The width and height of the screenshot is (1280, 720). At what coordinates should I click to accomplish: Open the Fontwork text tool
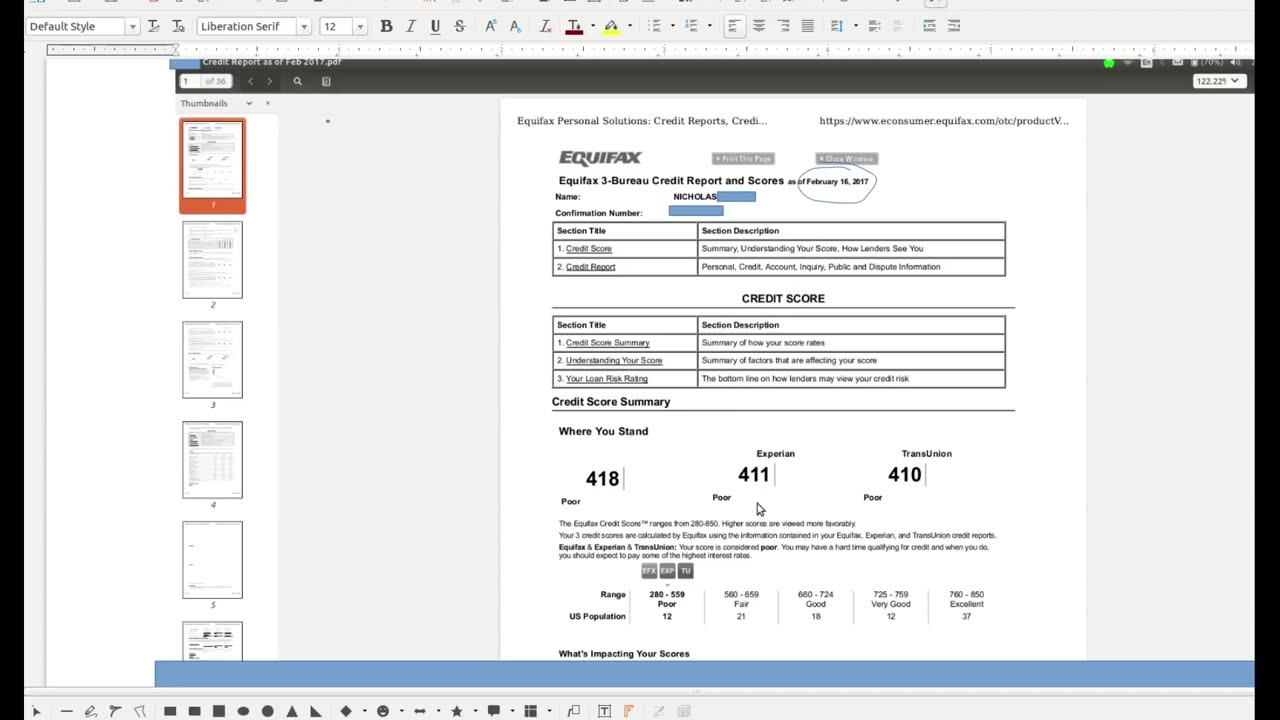click(629, 711)
